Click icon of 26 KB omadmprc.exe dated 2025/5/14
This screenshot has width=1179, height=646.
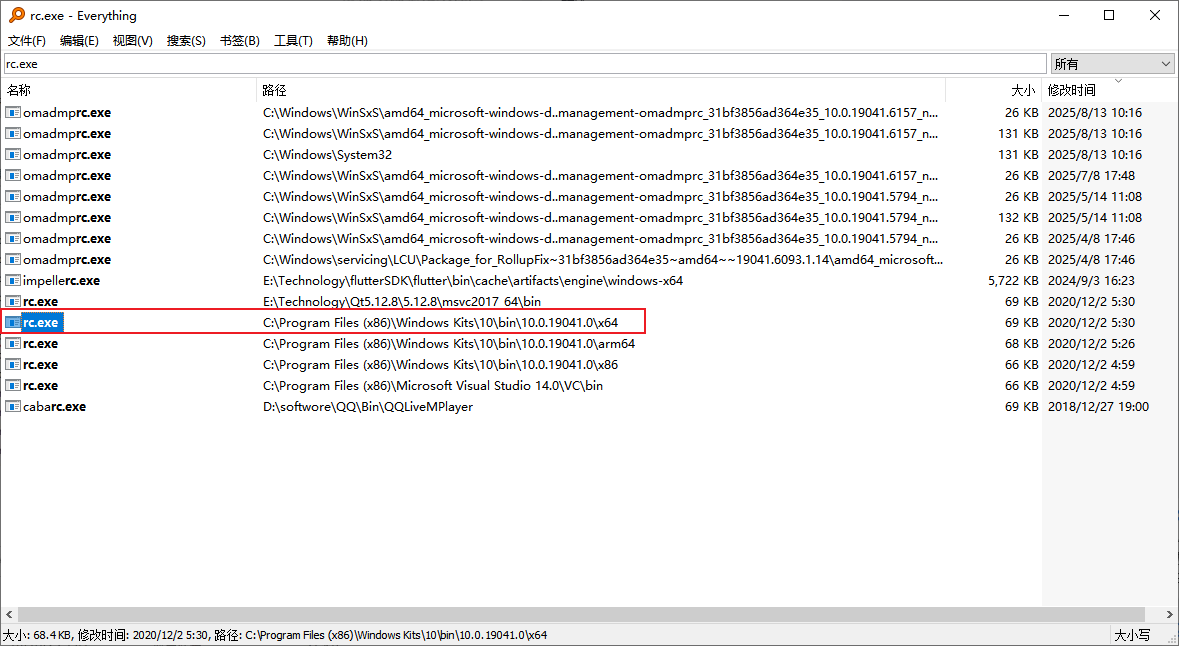click(x=13, y=196)
